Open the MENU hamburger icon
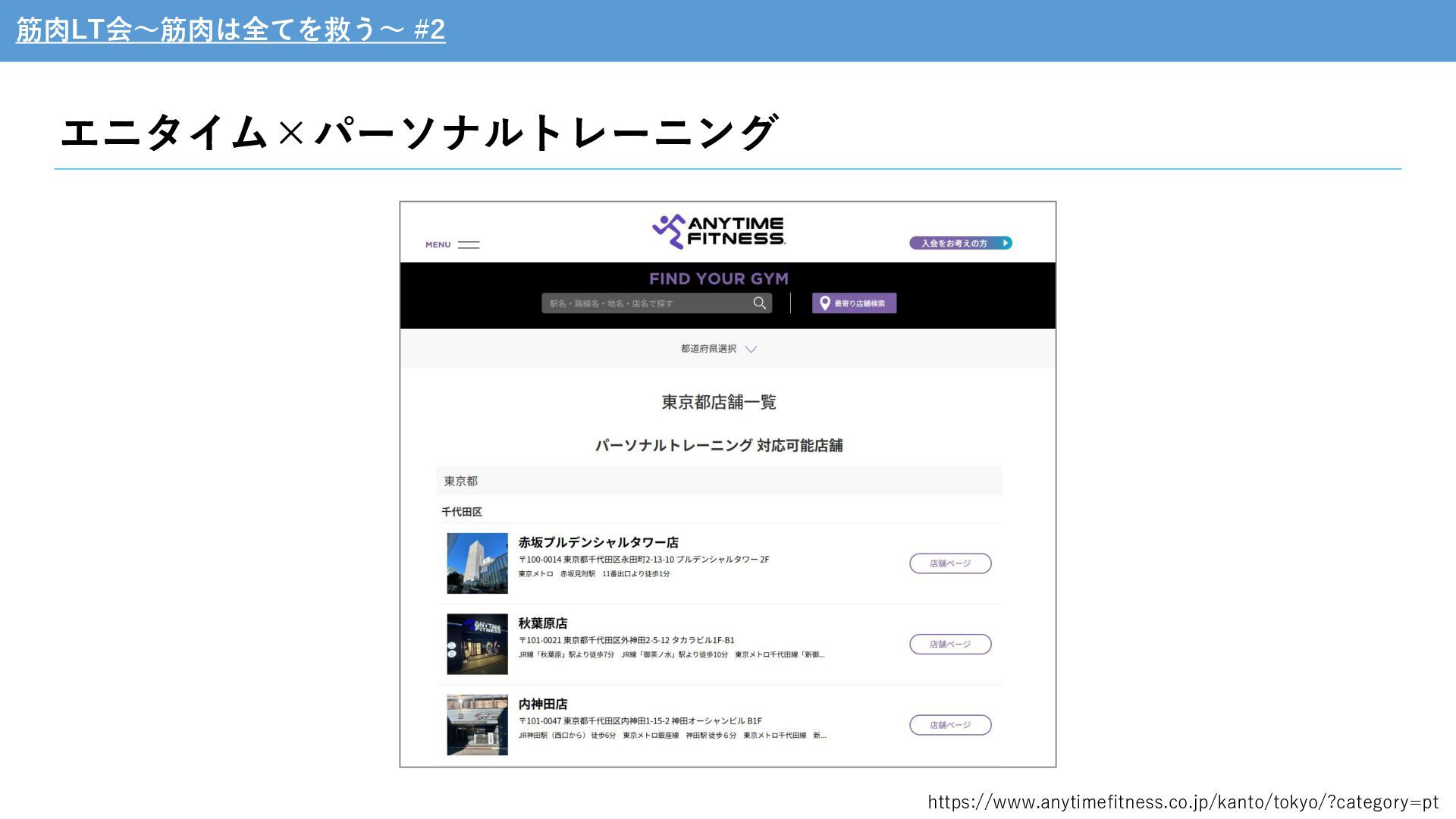Screen dimensions: 1456x819 coord(469,245)
